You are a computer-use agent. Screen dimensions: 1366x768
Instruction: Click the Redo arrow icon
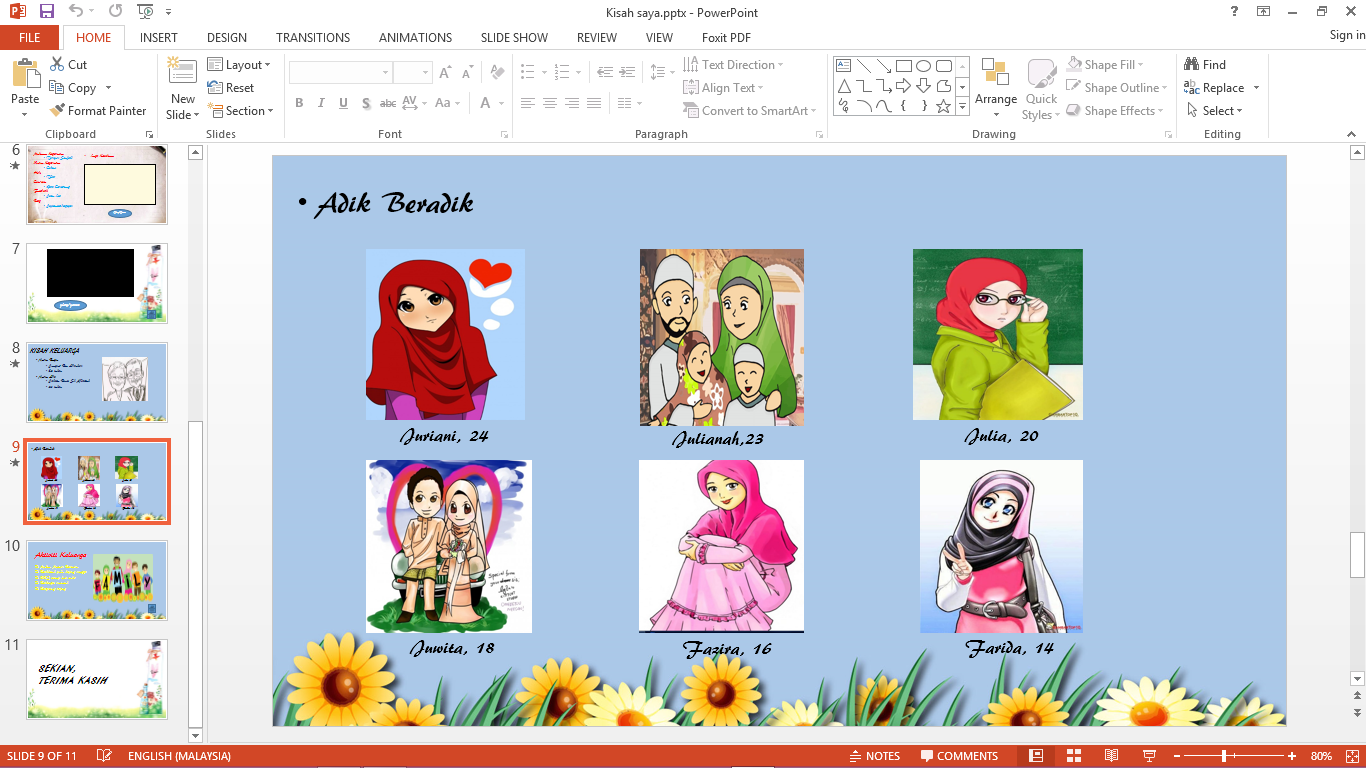[115, 12]
